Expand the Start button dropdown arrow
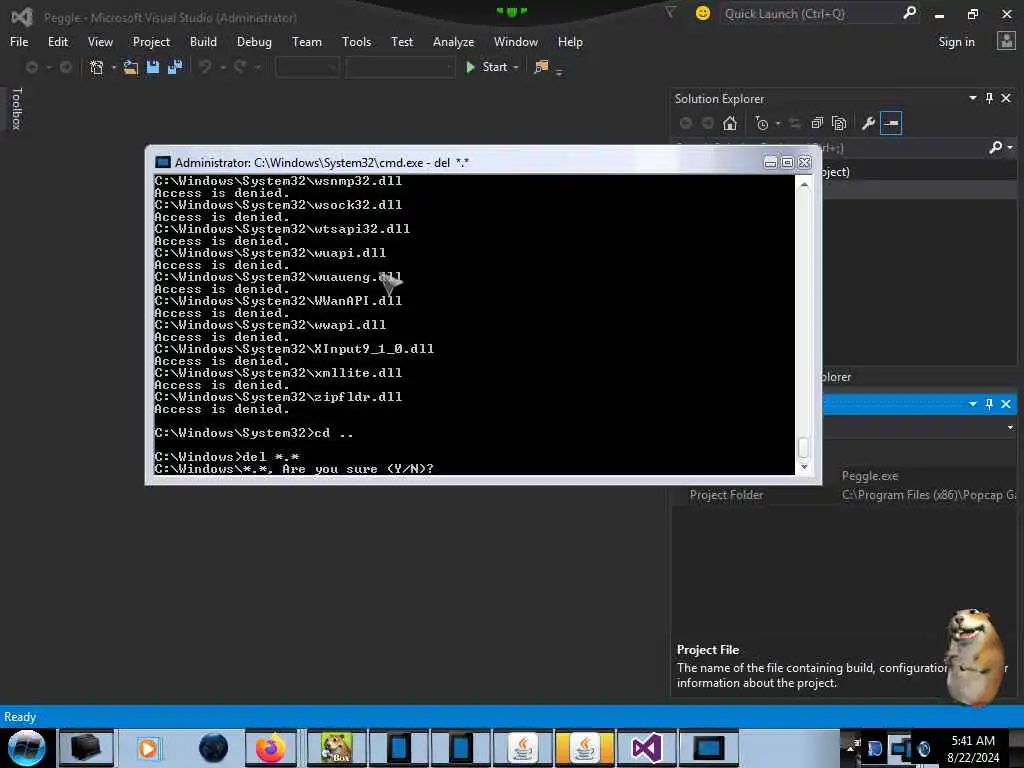Screen dimensions: 1024x768 pos(516,67)
